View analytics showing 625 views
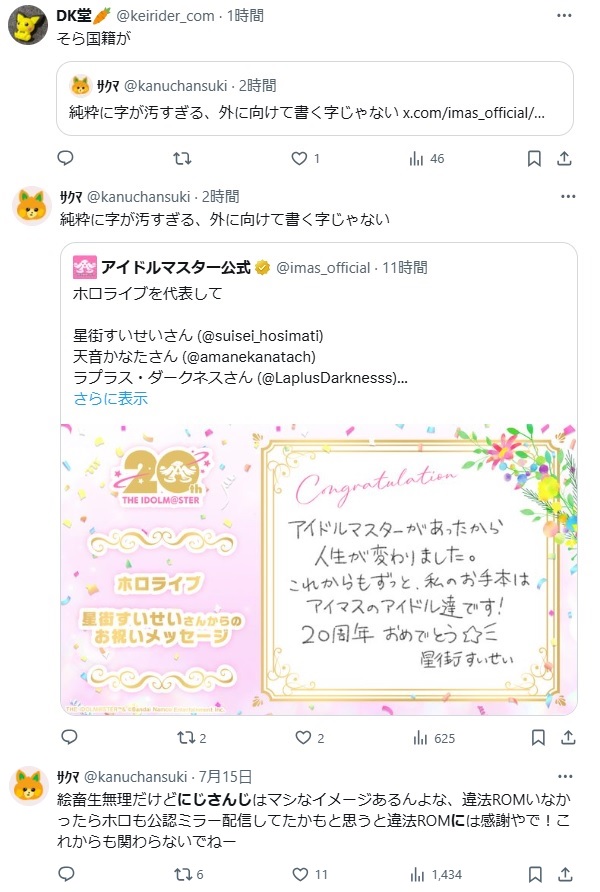This screenshot has width=600, height=892. click(434, 738)
